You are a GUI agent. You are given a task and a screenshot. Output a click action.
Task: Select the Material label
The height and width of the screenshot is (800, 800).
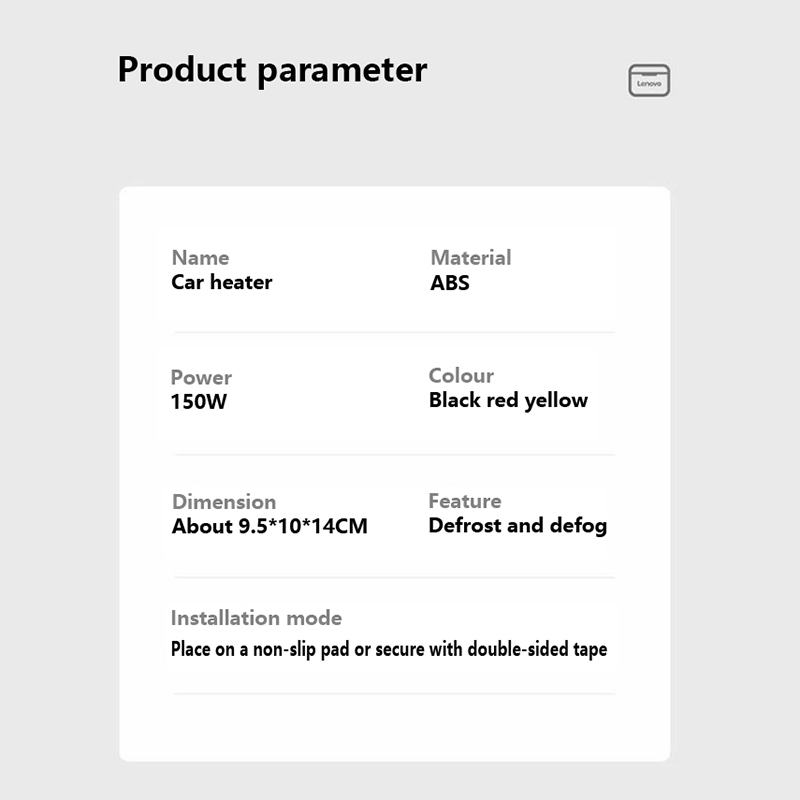click(x=470, y=258)
